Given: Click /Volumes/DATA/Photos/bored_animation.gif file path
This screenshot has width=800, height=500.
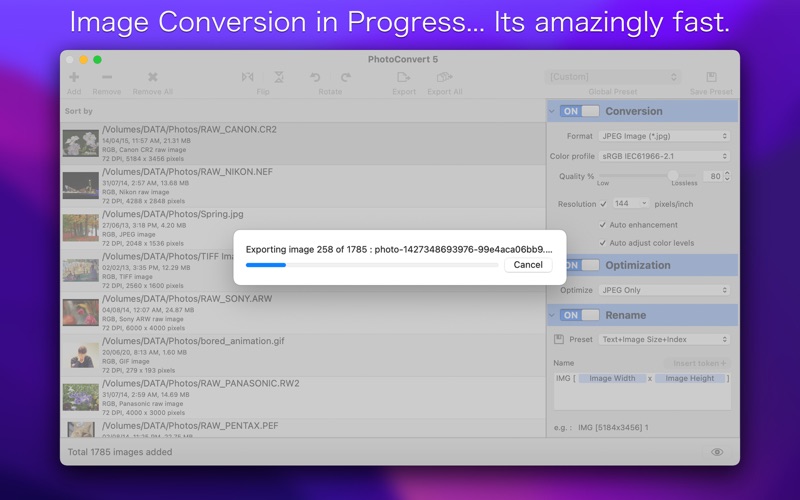Looking at the screenshot, I should point(193,341).
